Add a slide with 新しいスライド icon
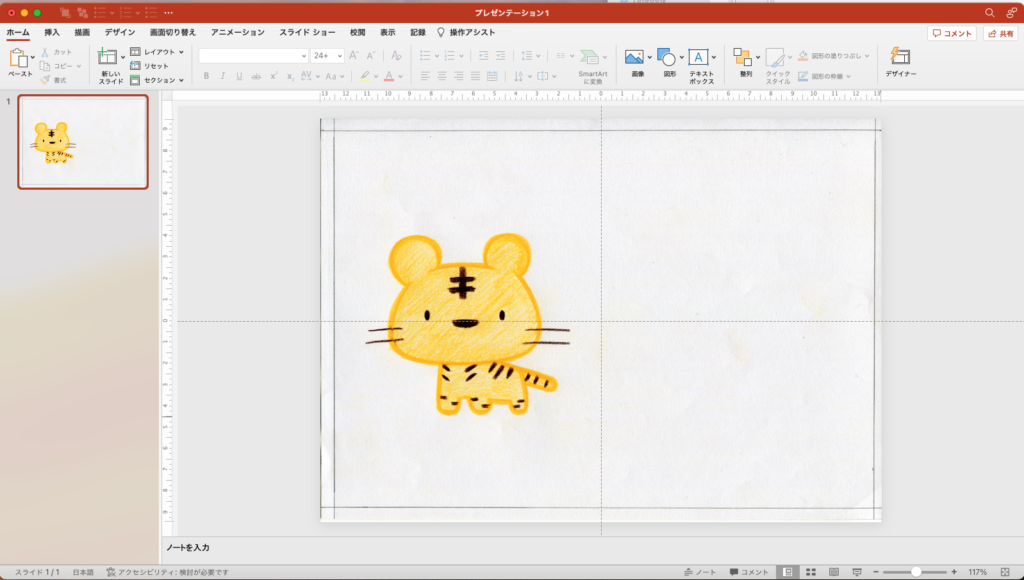The image size is (1024, 580). click(107, 59)
